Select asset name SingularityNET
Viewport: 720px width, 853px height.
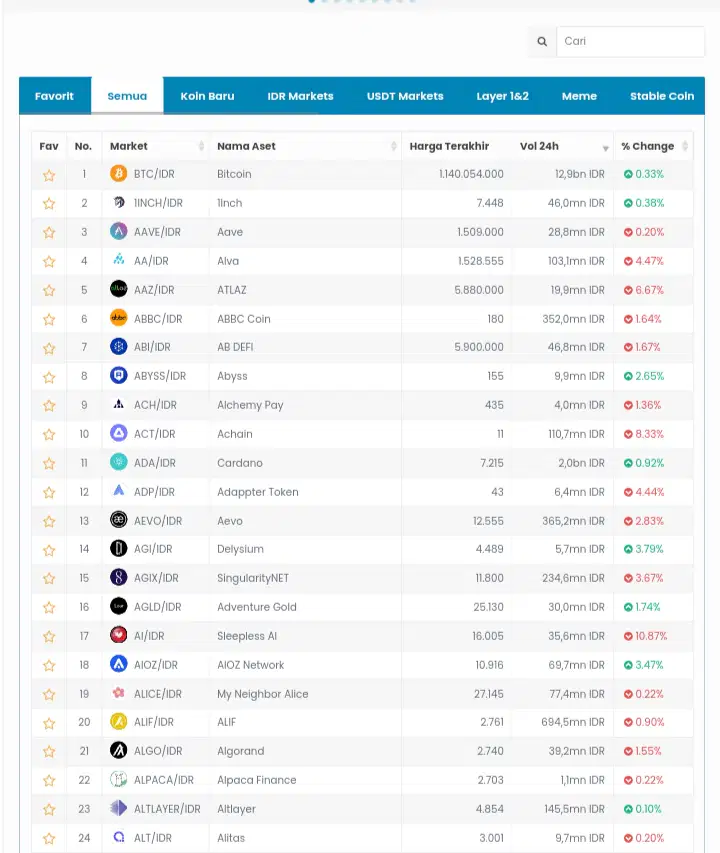point(253,578)
